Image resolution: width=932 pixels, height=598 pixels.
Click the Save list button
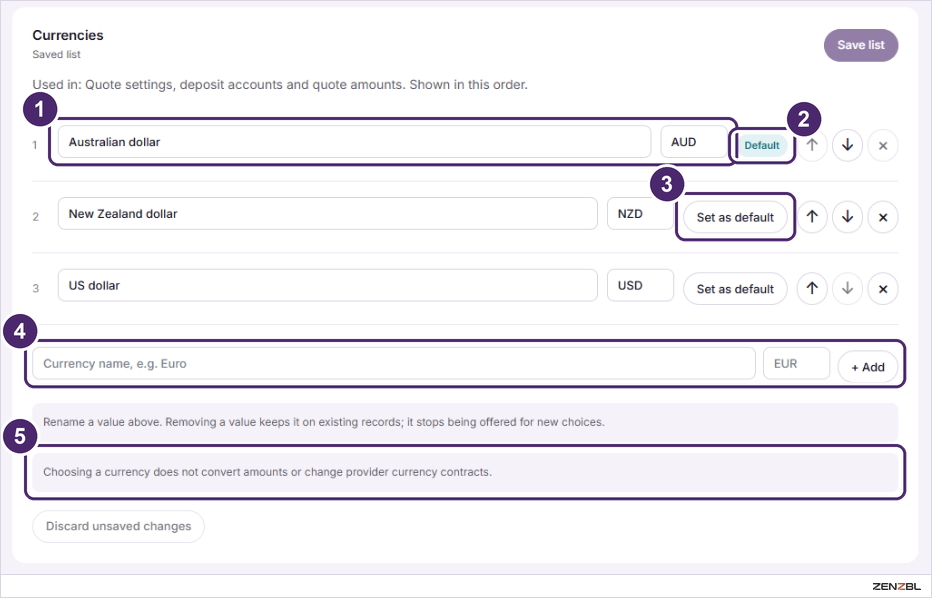861,45
